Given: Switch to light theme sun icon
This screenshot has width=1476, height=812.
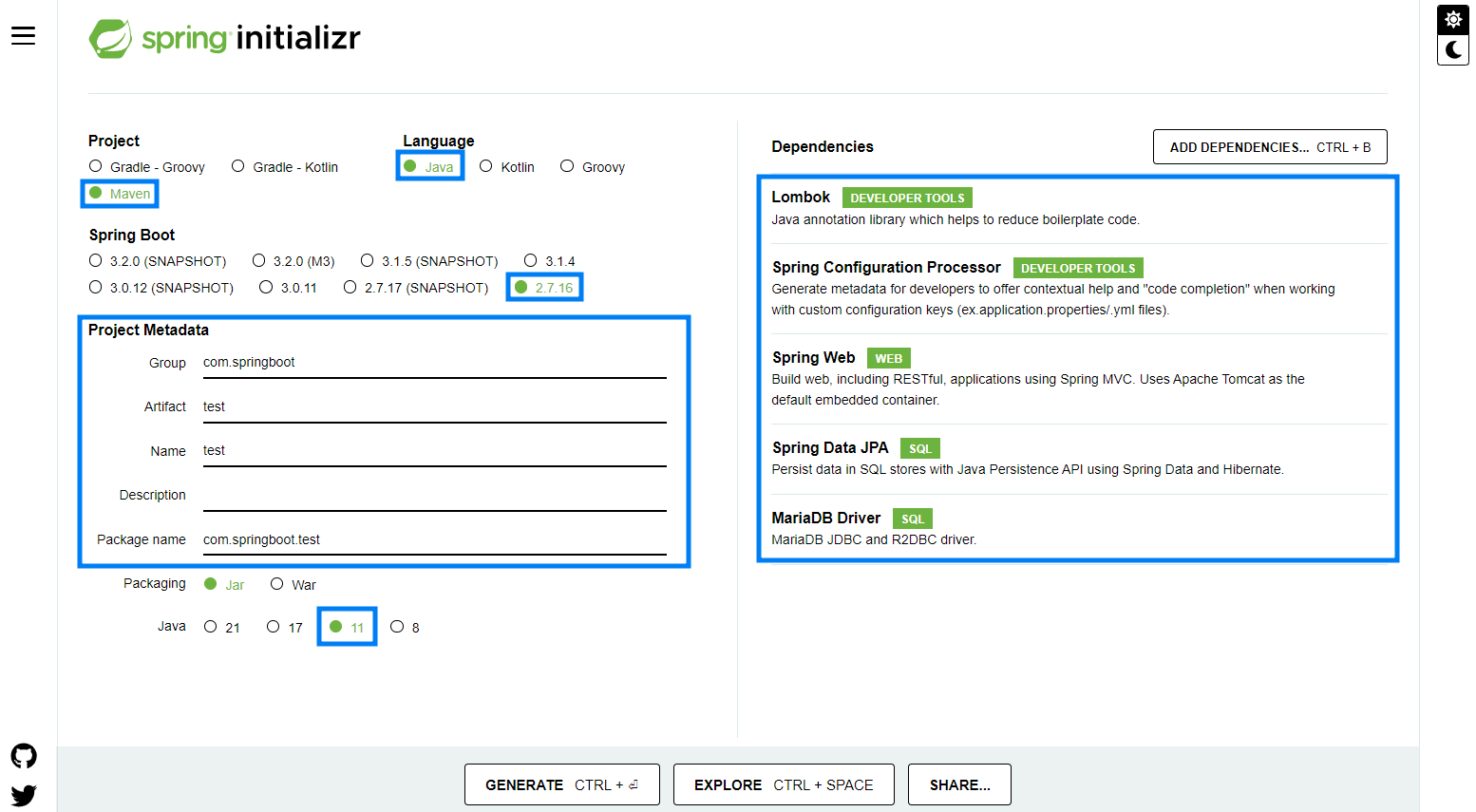Looking at the screenshot, I should (x=1453, y=19).
